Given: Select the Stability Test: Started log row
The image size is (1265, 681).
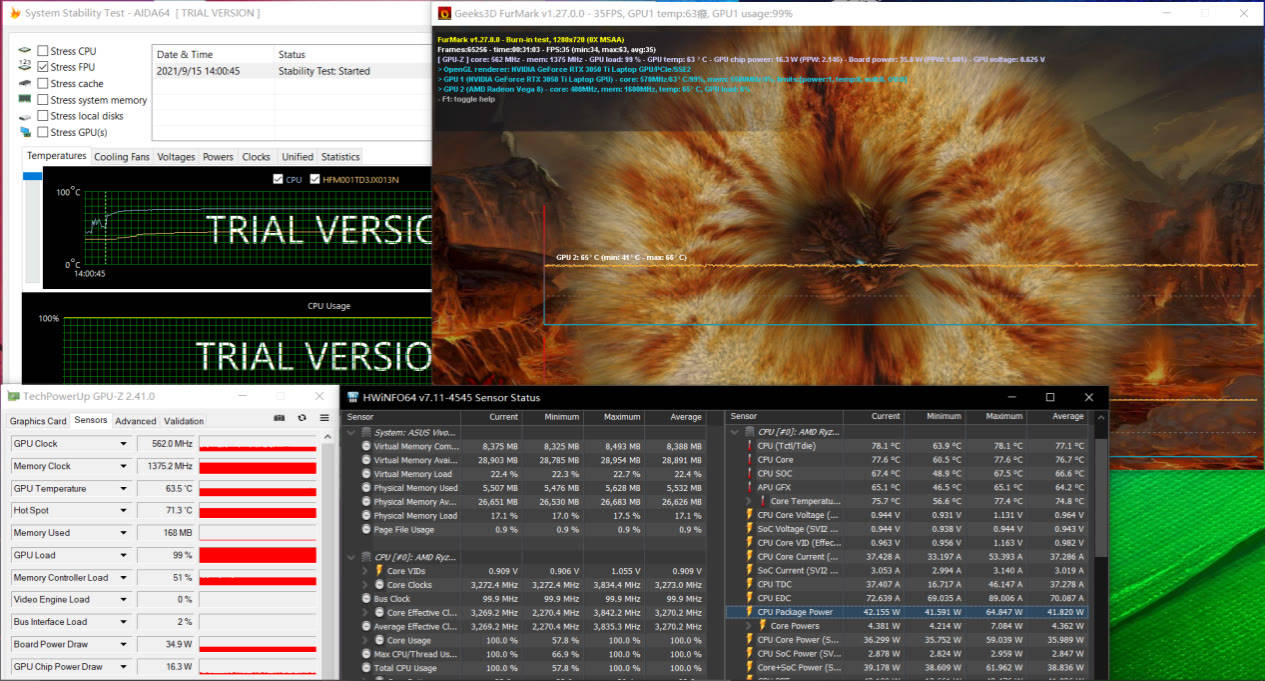Looking at the screenshot, I should (291, 71).
